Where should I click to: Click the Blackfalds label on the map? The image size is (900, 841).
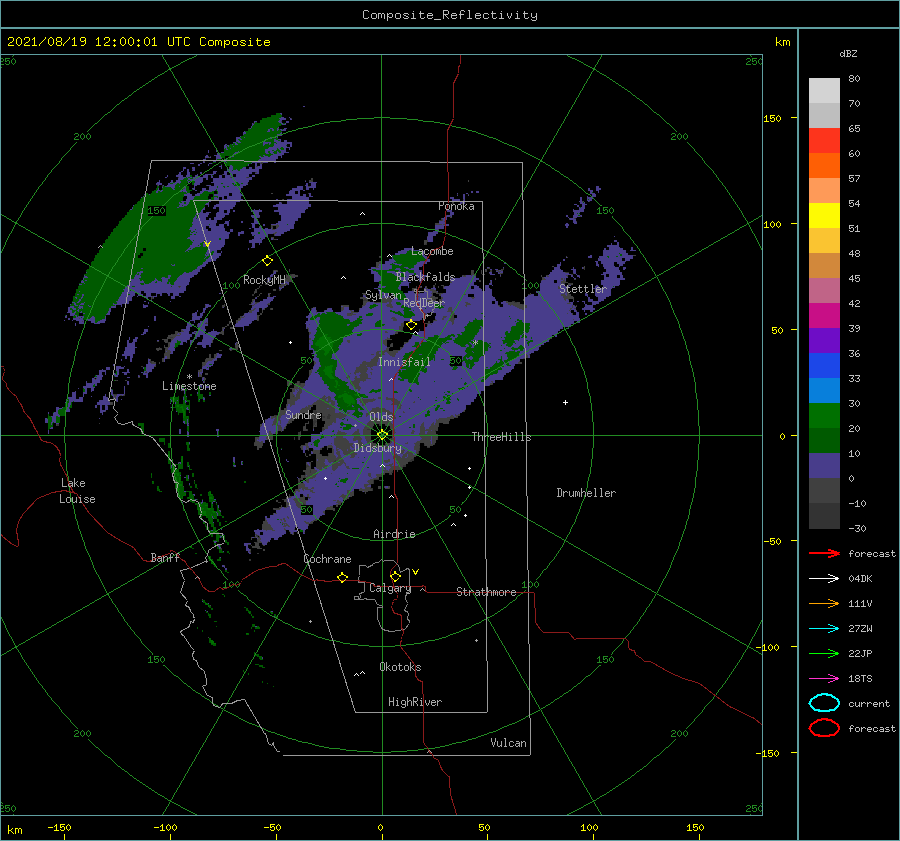pos(425,277)
